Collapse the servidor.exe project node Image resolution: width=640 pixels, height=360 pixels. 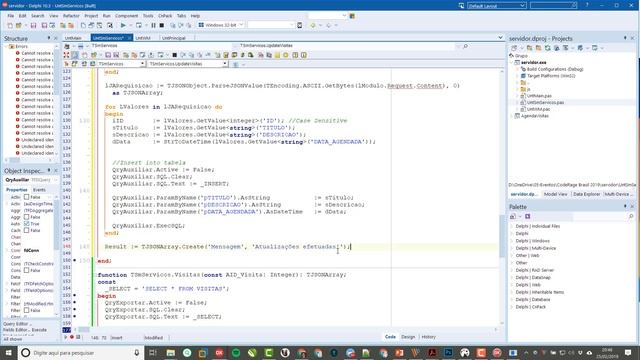(x=512, y=62)
